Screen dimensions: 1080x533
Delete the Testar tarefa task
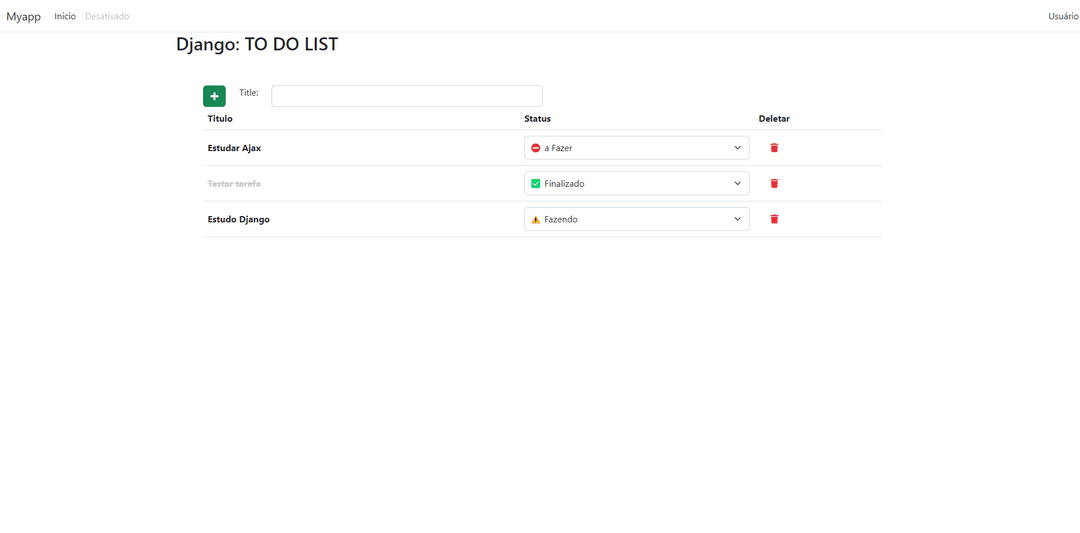click(774, 184)
